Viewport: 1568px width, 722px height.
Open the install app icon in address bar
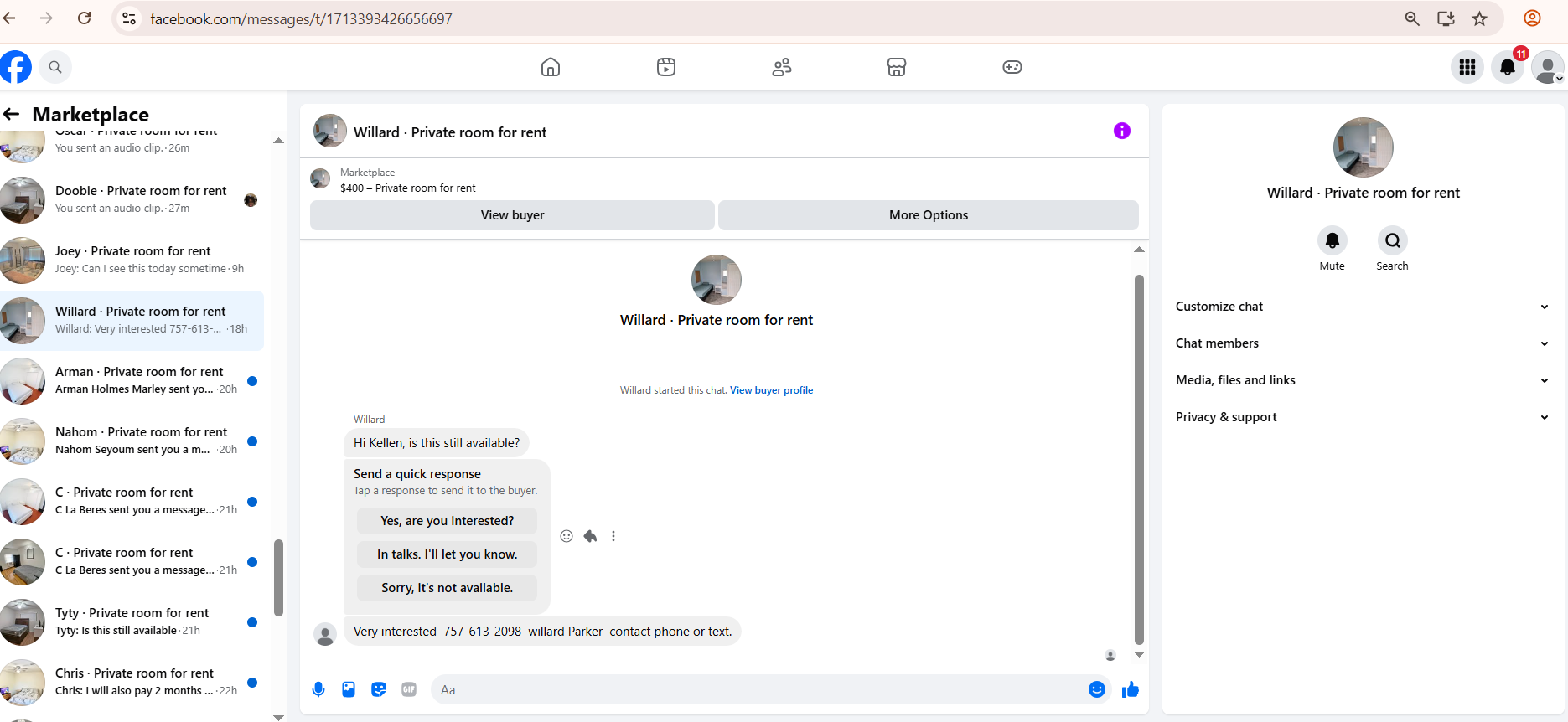(x=1446, y=18)
